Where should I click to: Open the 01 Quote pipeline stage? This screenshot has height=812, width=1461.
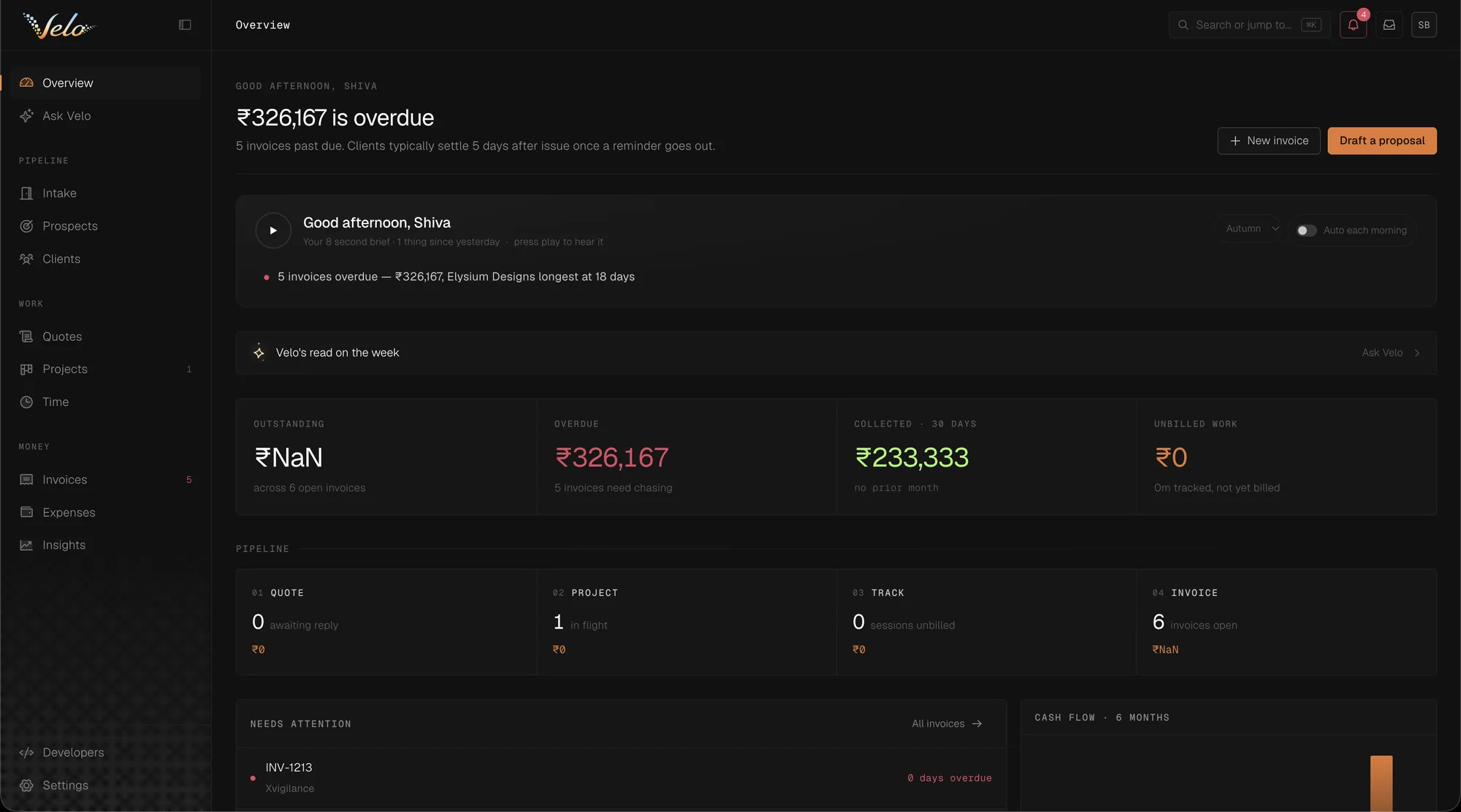coord(386,622)
